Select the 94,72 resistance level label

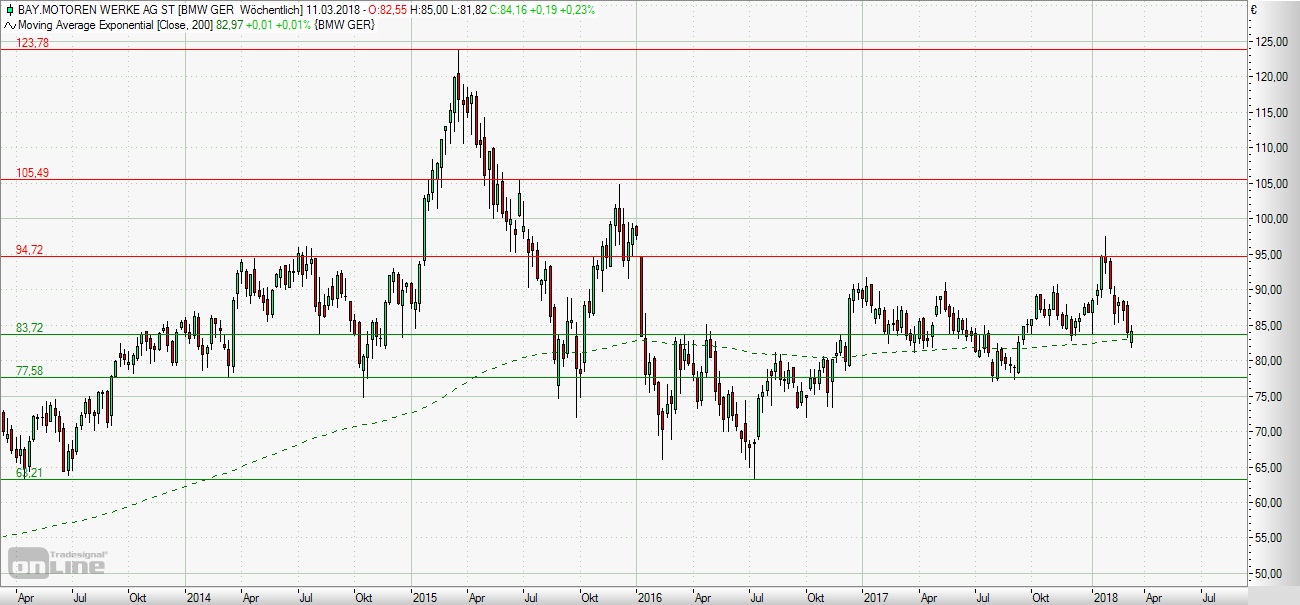tap(30, 250)
